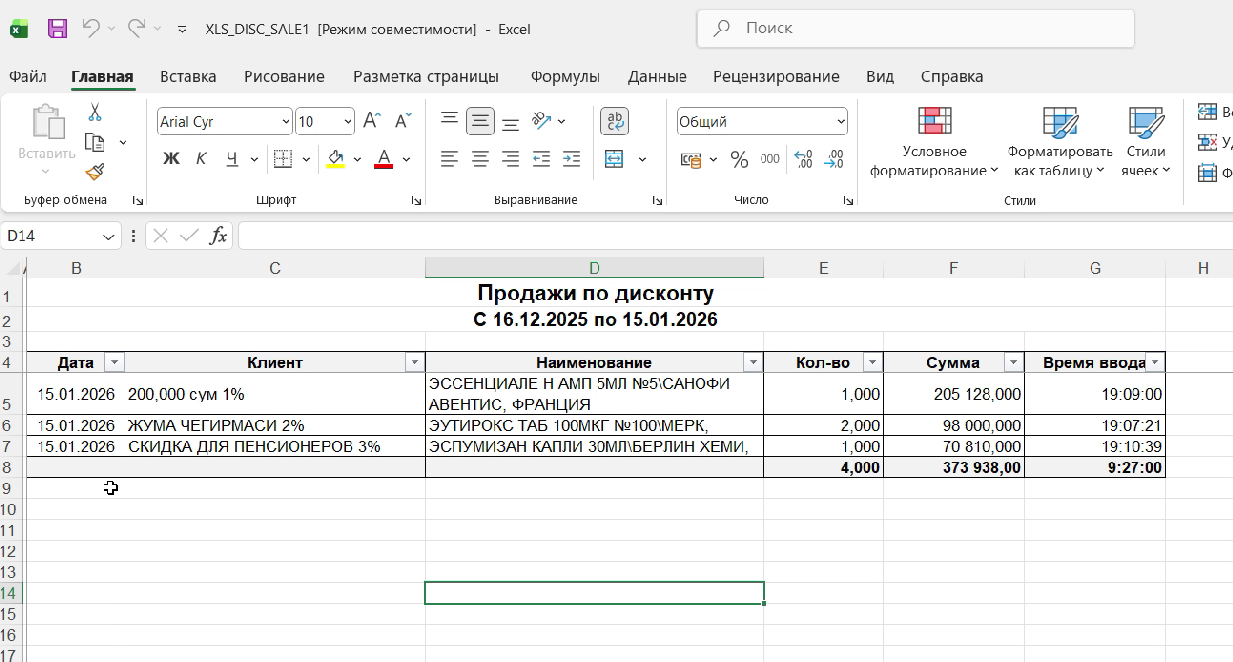Align the text to the middle vertically
Screen dimensions: 1233x662
pyautogui.click(x=481, y=121)
